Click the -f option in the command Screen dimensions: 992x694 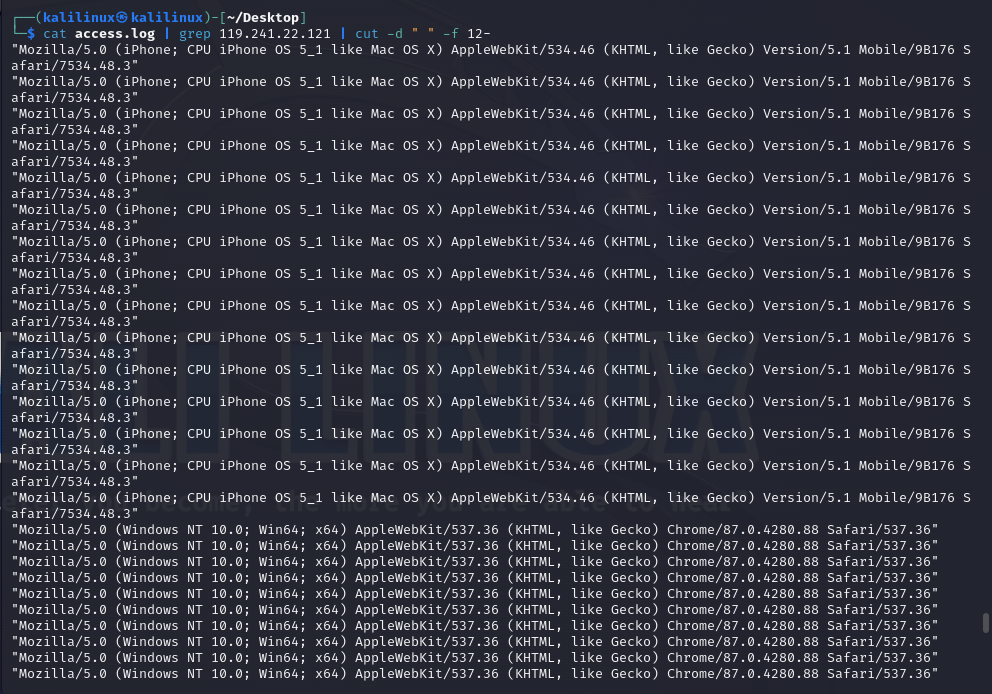[x=450, y=34]
